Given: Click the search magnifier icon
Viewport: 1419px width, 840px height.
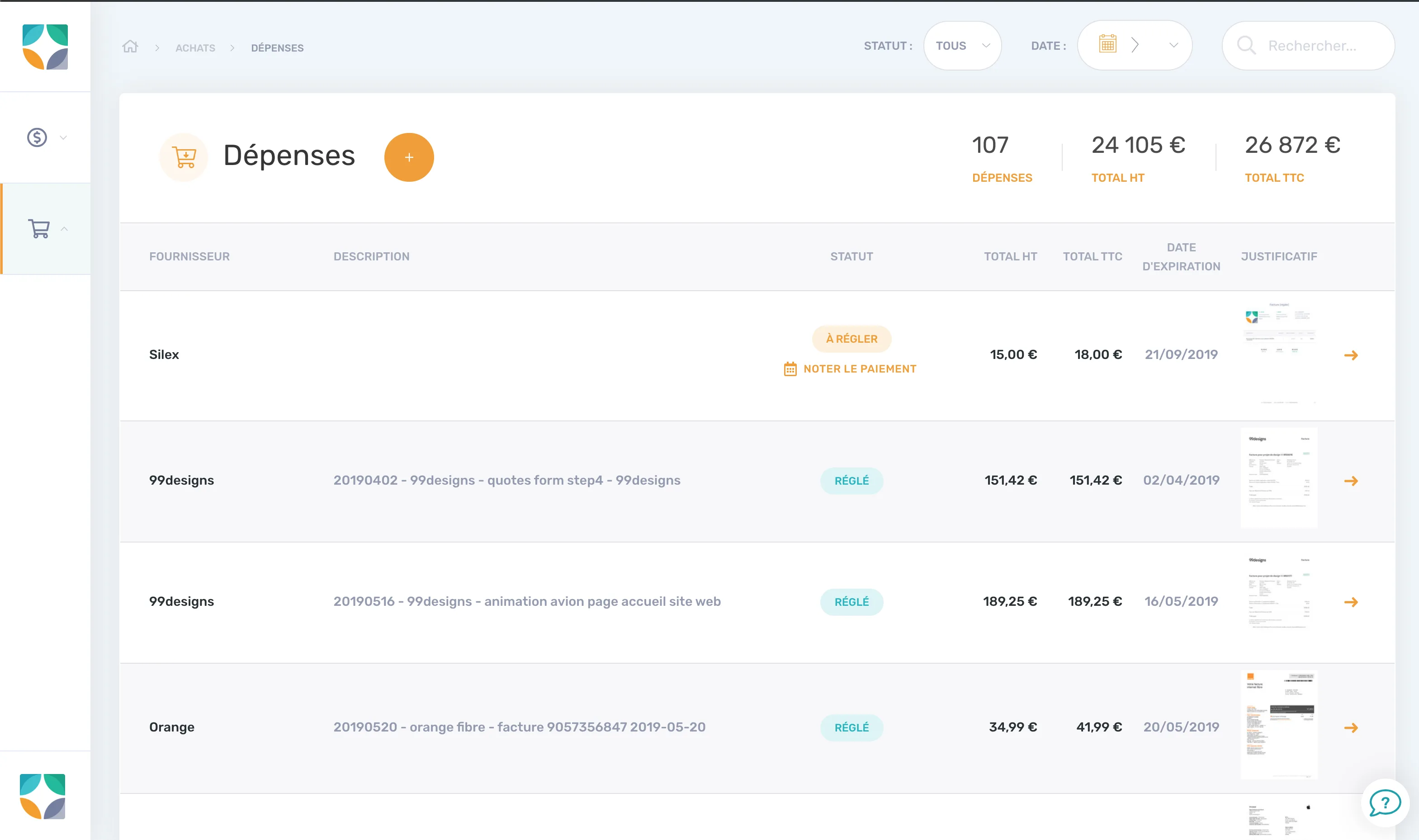Looking at the screenshot, I should (x=1246, y=45).
